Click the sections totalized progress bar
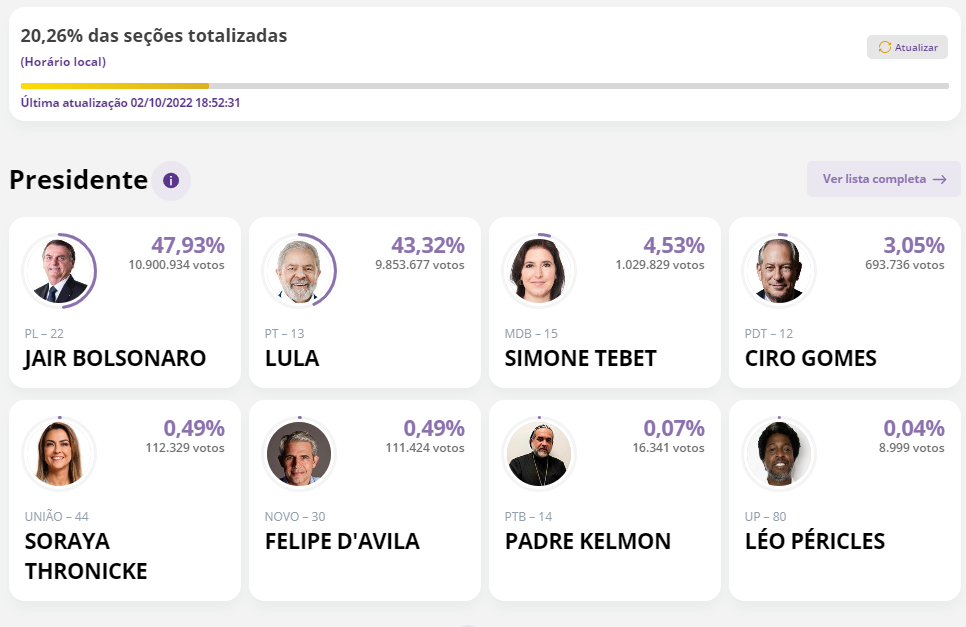The height and width of the screenshot is (627, 966). [484, 86]
